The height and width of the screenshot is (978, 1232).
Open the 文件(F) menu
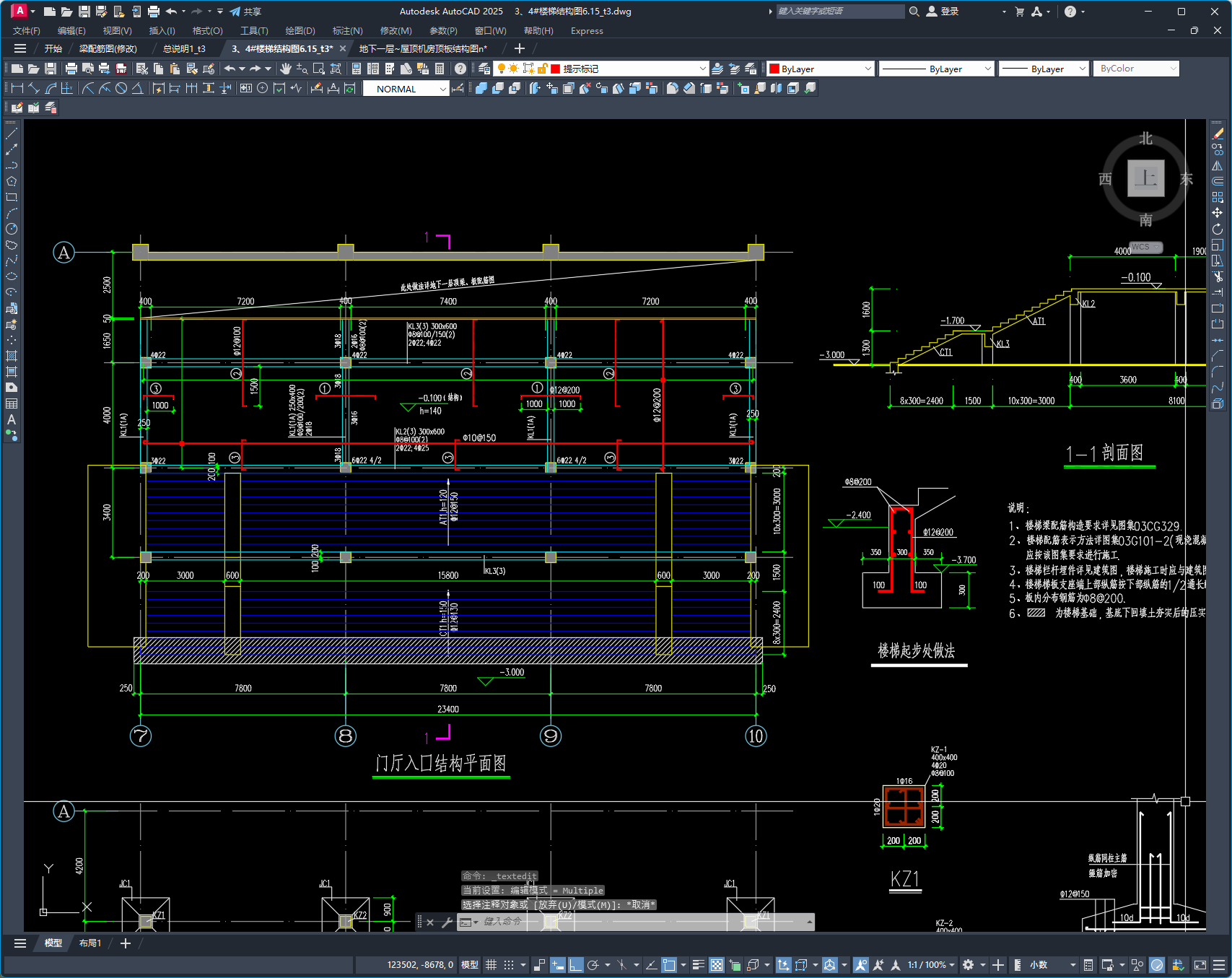[27, 31]
